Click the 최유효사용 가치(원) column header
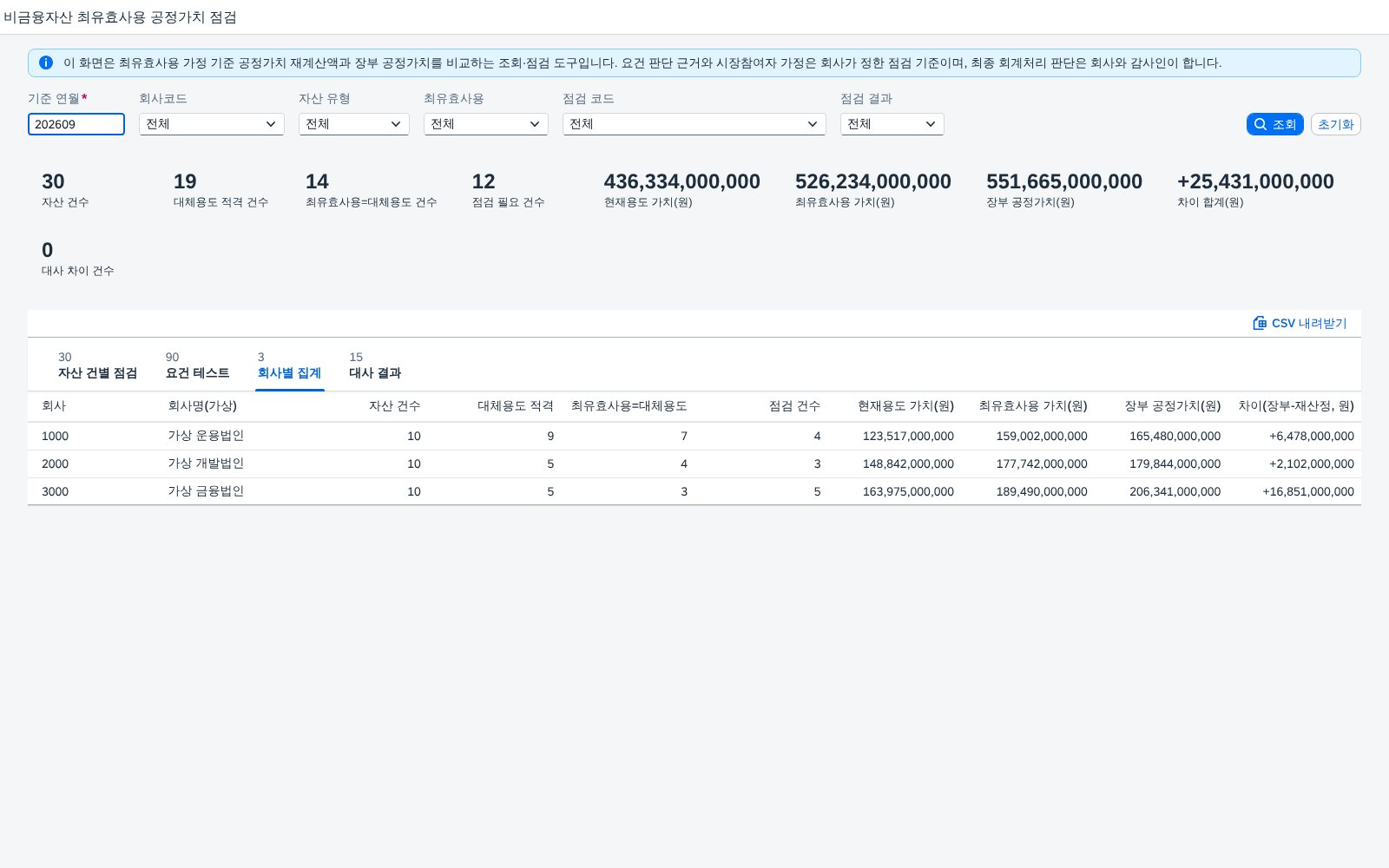Screen dimensions: 1389x868 pos(1033,406)
